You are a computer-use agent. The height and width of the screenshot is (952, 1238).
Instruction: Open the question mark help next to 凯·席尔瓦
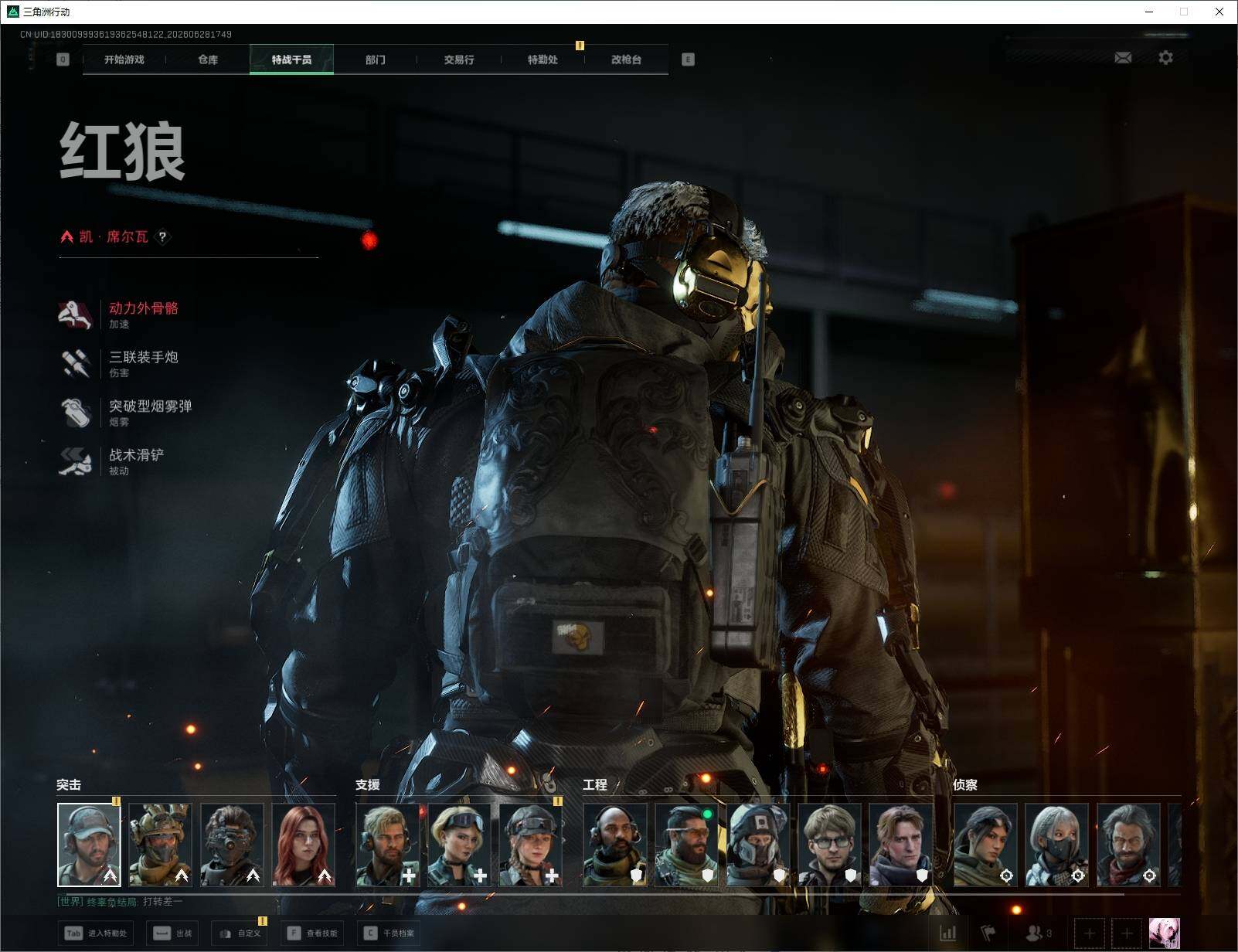(162, 236)
